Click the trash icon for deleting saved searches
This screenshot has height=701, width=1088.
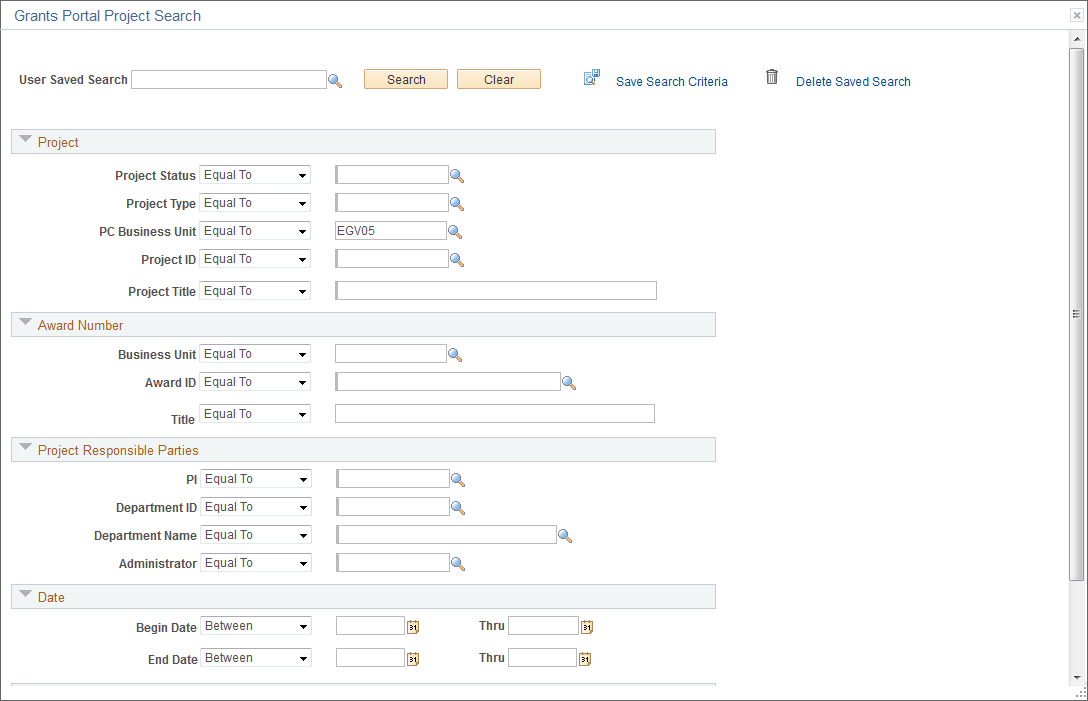pyautogui.click(x=771, y=75)
